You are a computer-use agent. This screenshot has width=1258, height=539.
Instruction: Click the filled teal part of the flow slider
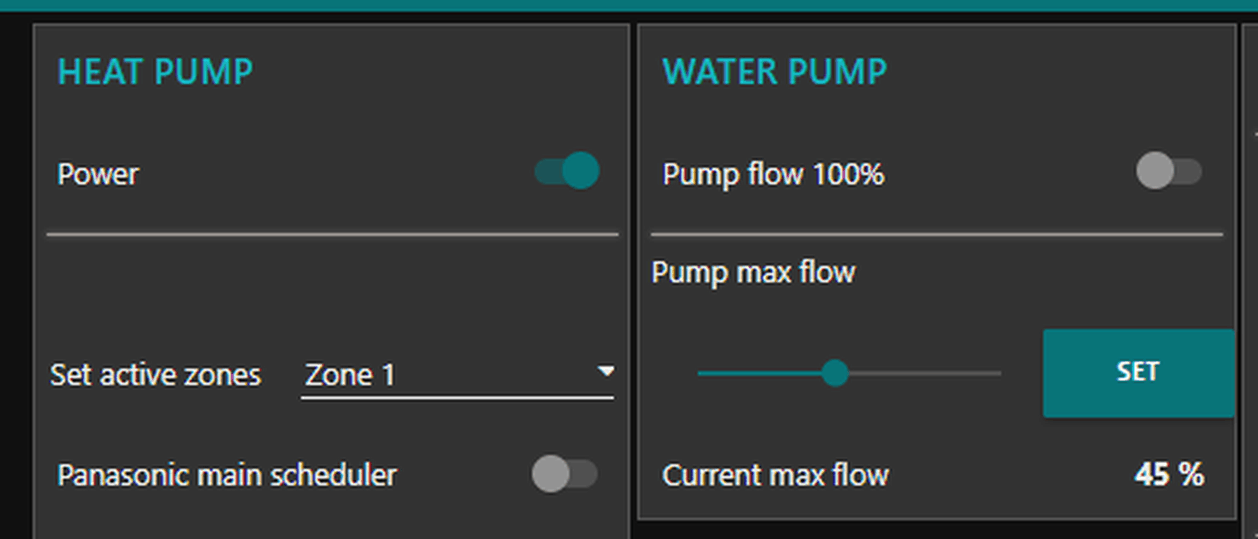pos(760,374)
